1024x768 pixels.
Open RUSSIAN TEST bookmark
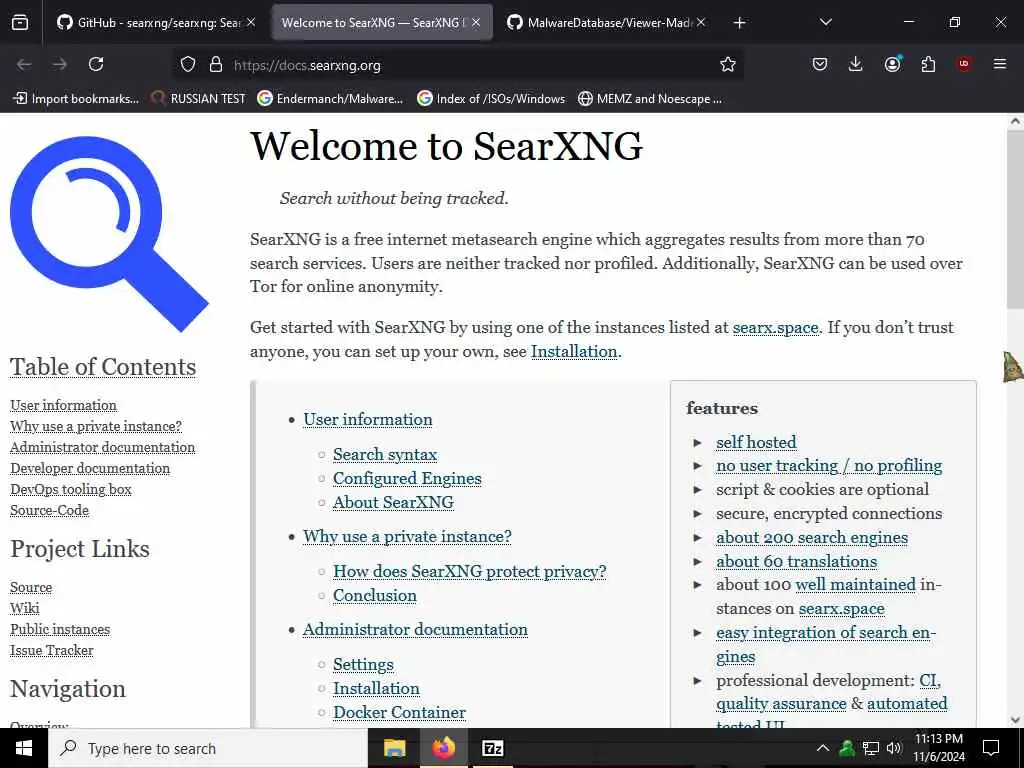click(x=199, y=99)
